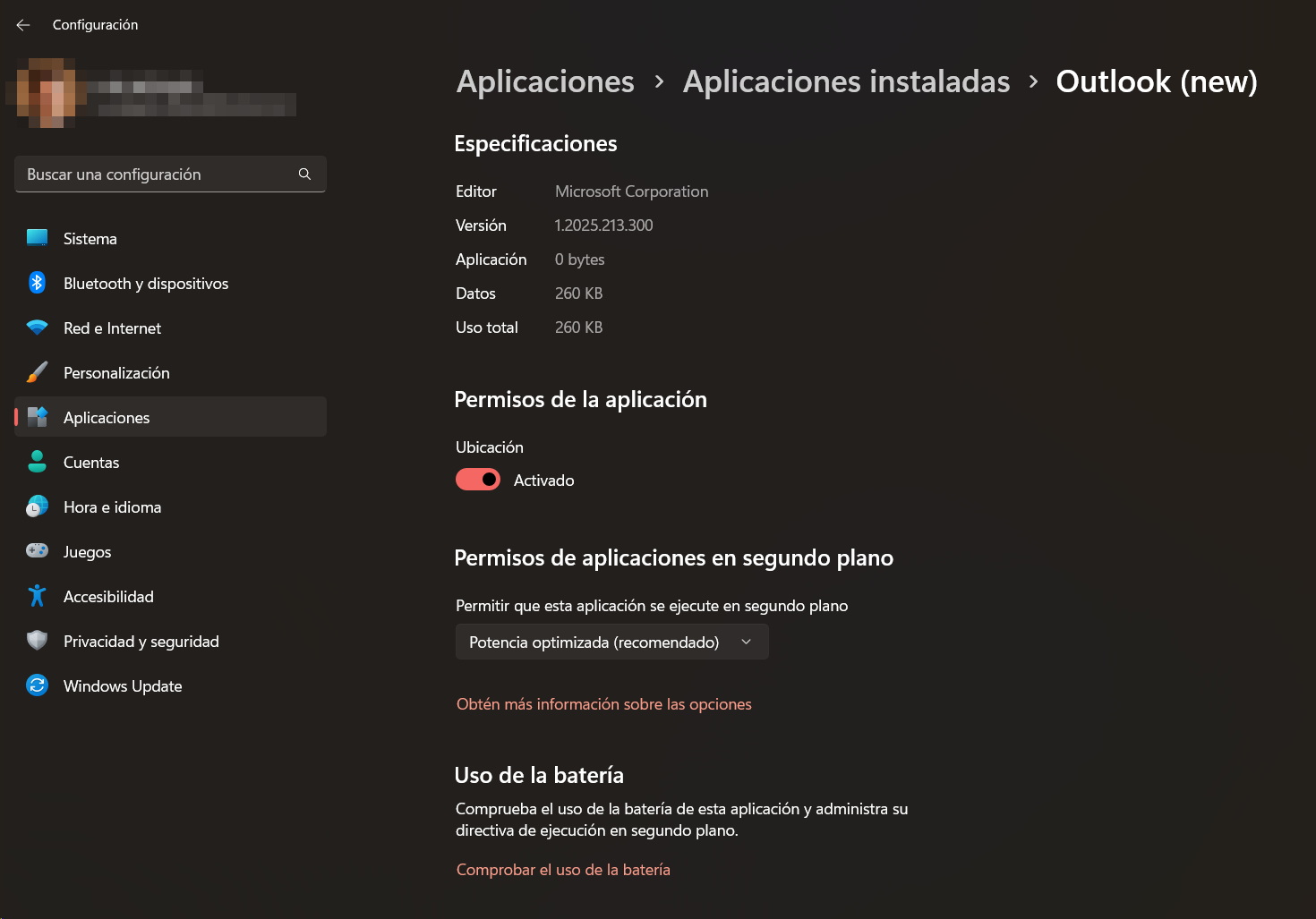Click the paintbrush Personalización icon
The width and height of the screenshot is (1316, 919).
(x=37, y=372)
